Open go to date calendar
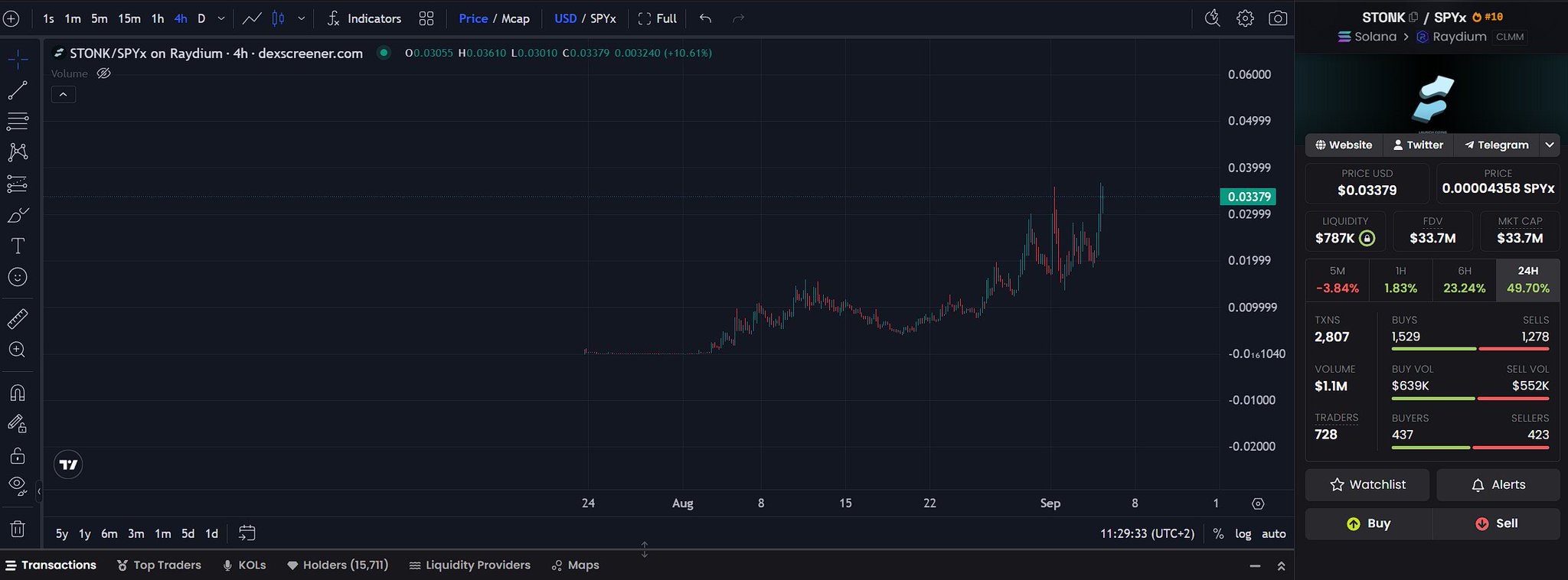The width and height of the screenshot is (1568, 580). 247,533
